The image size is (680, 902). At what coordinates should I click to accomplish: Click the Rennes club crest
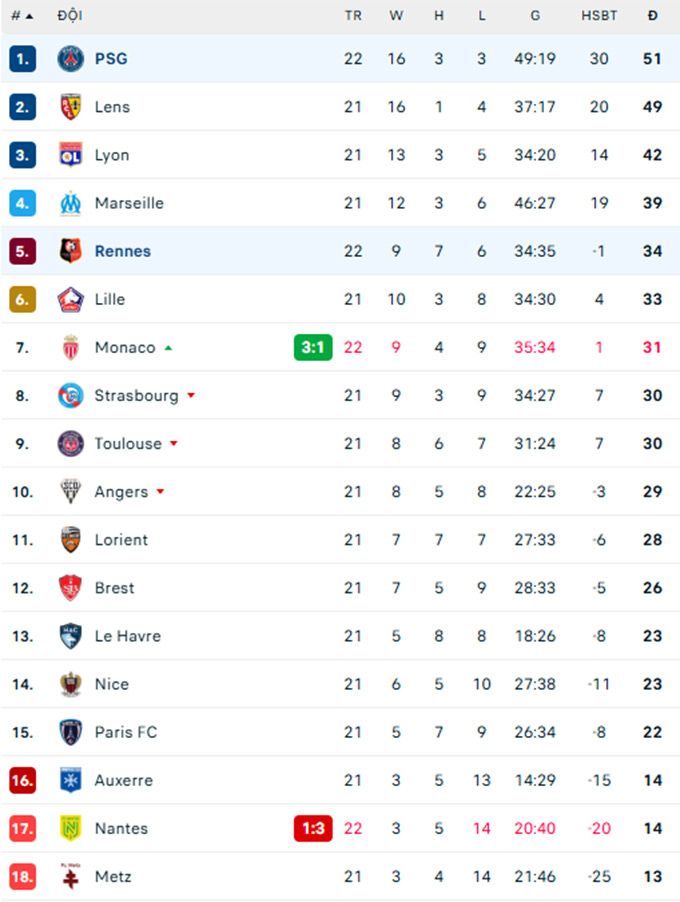pos(71,251)
